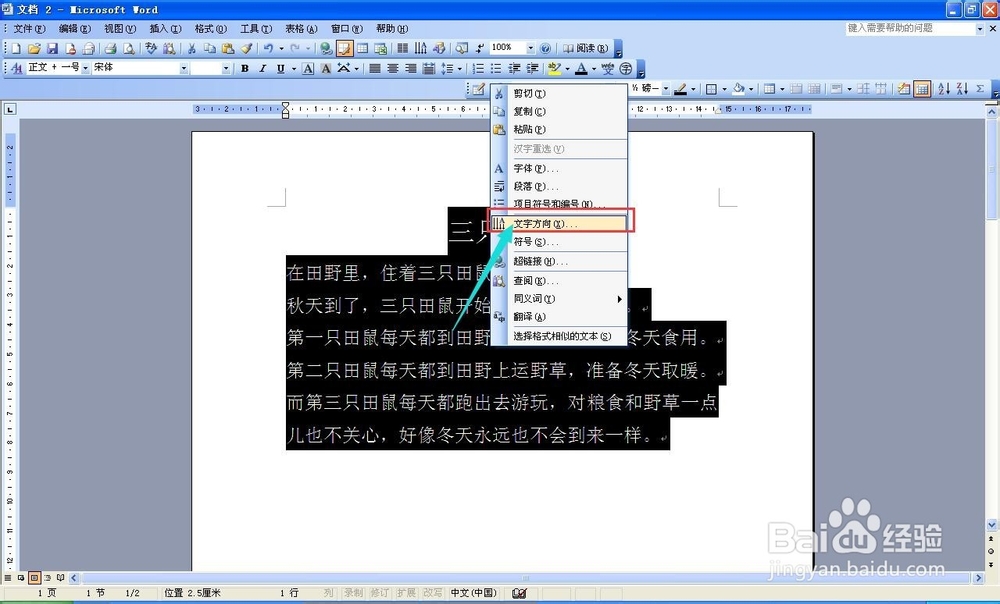Change text direction toolbar icon
This screenshot has width=1000, height=604.
(420, 48)
